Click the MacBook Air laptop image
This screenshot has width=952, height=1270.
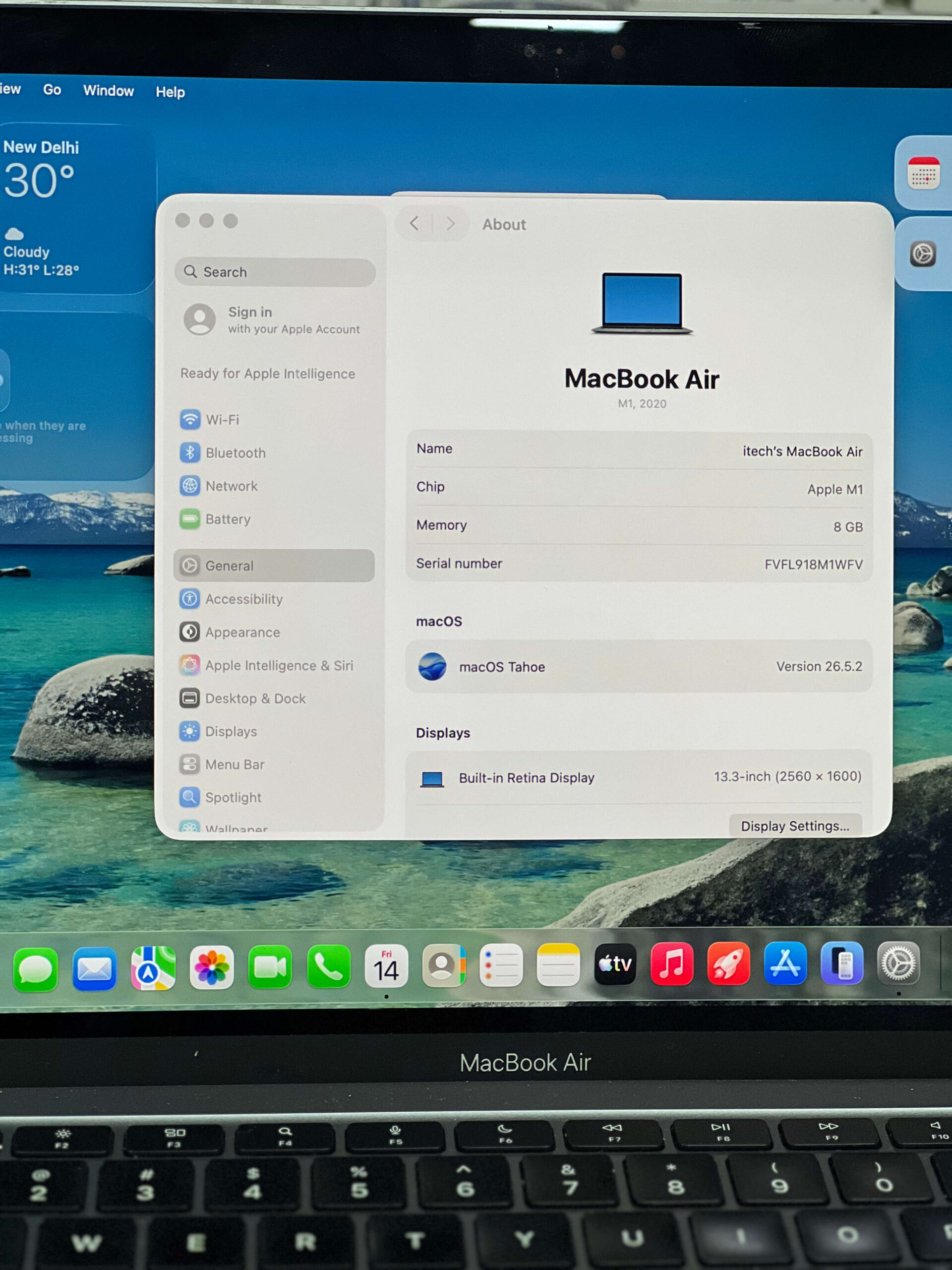click(642, 304)
